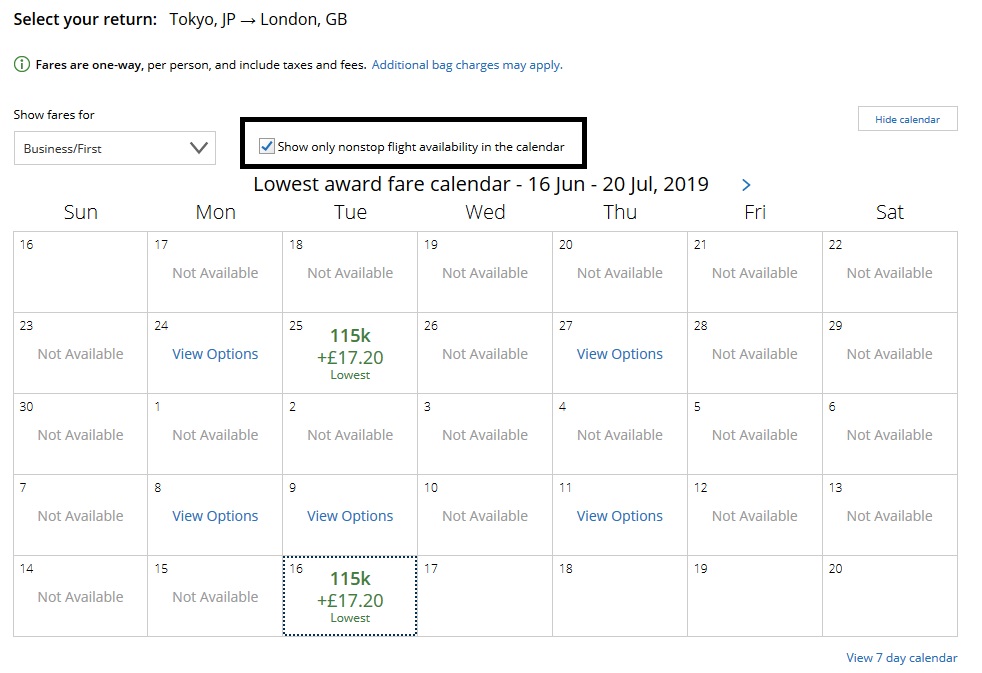Click the green info icon beside fares notice

pyautogui.click(x=22, y=65)
